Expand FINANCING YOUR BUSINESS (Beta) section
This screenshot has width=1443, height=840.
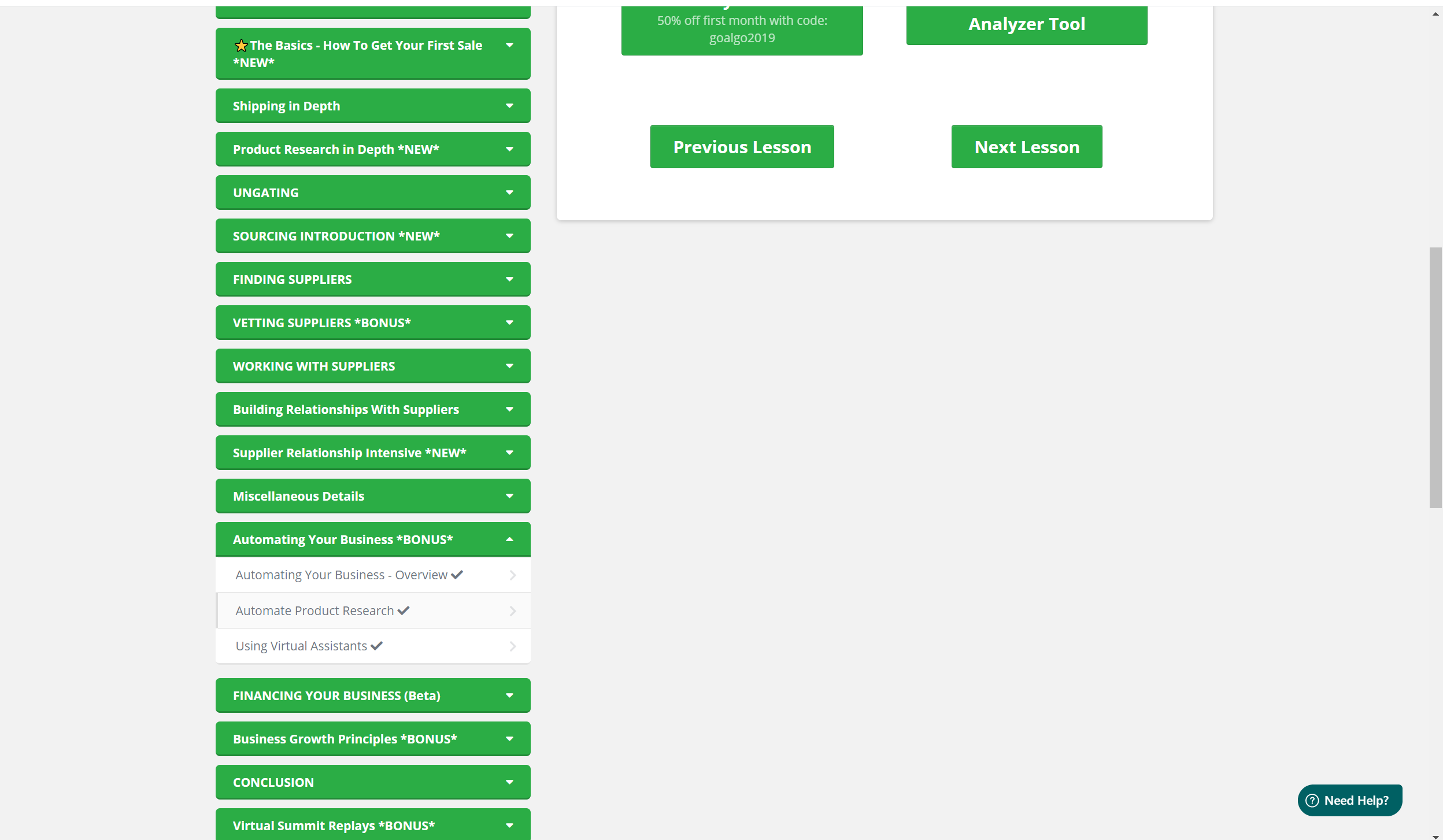tap(509, 695)
